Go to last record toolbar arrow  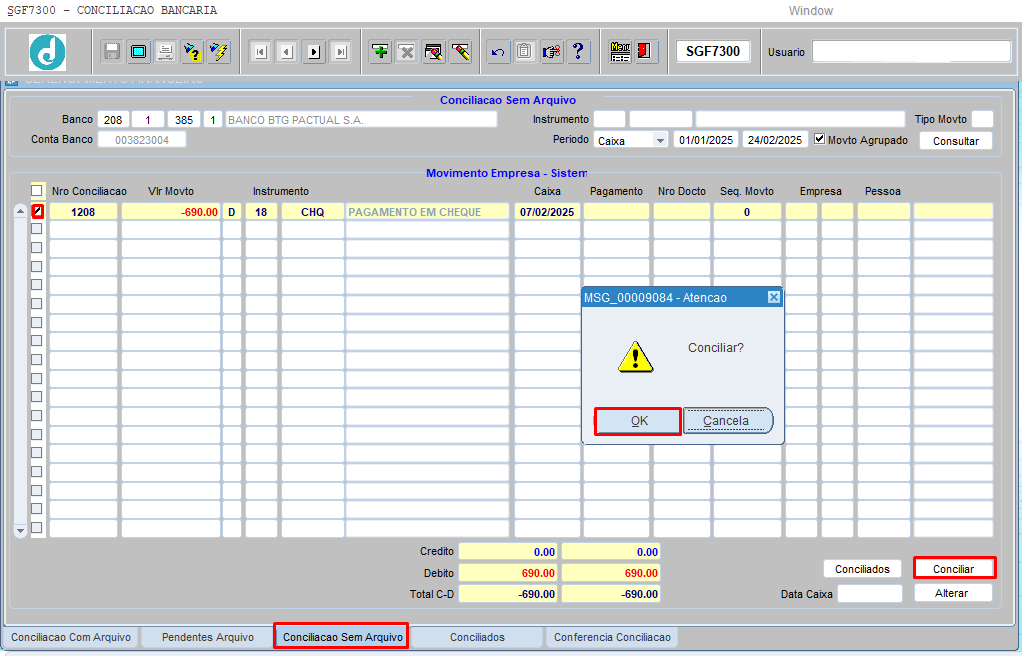tap(341, 52)
